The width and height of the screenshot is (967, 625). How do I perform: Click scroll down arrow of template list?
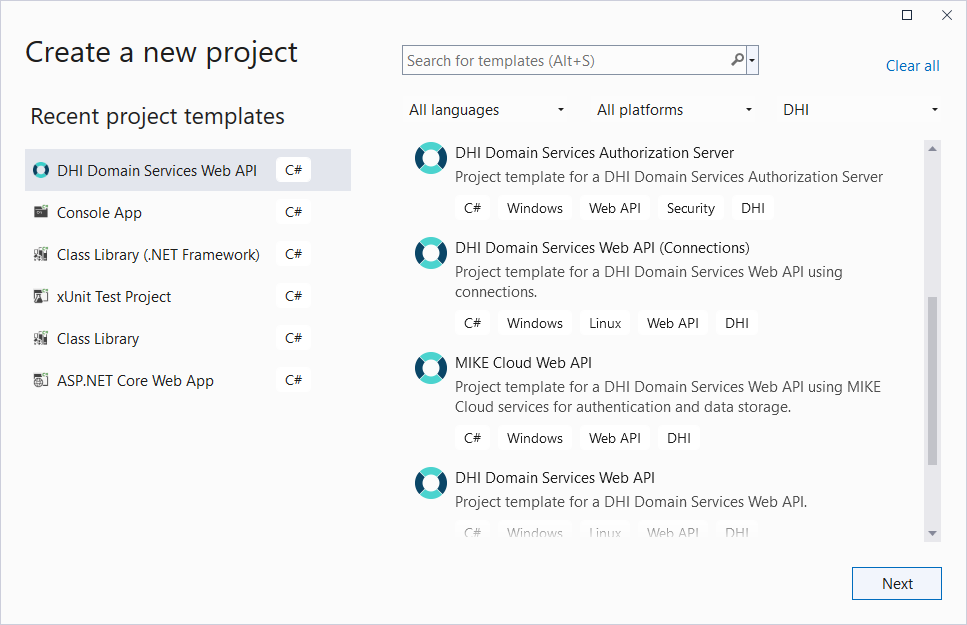coord(932,533)
